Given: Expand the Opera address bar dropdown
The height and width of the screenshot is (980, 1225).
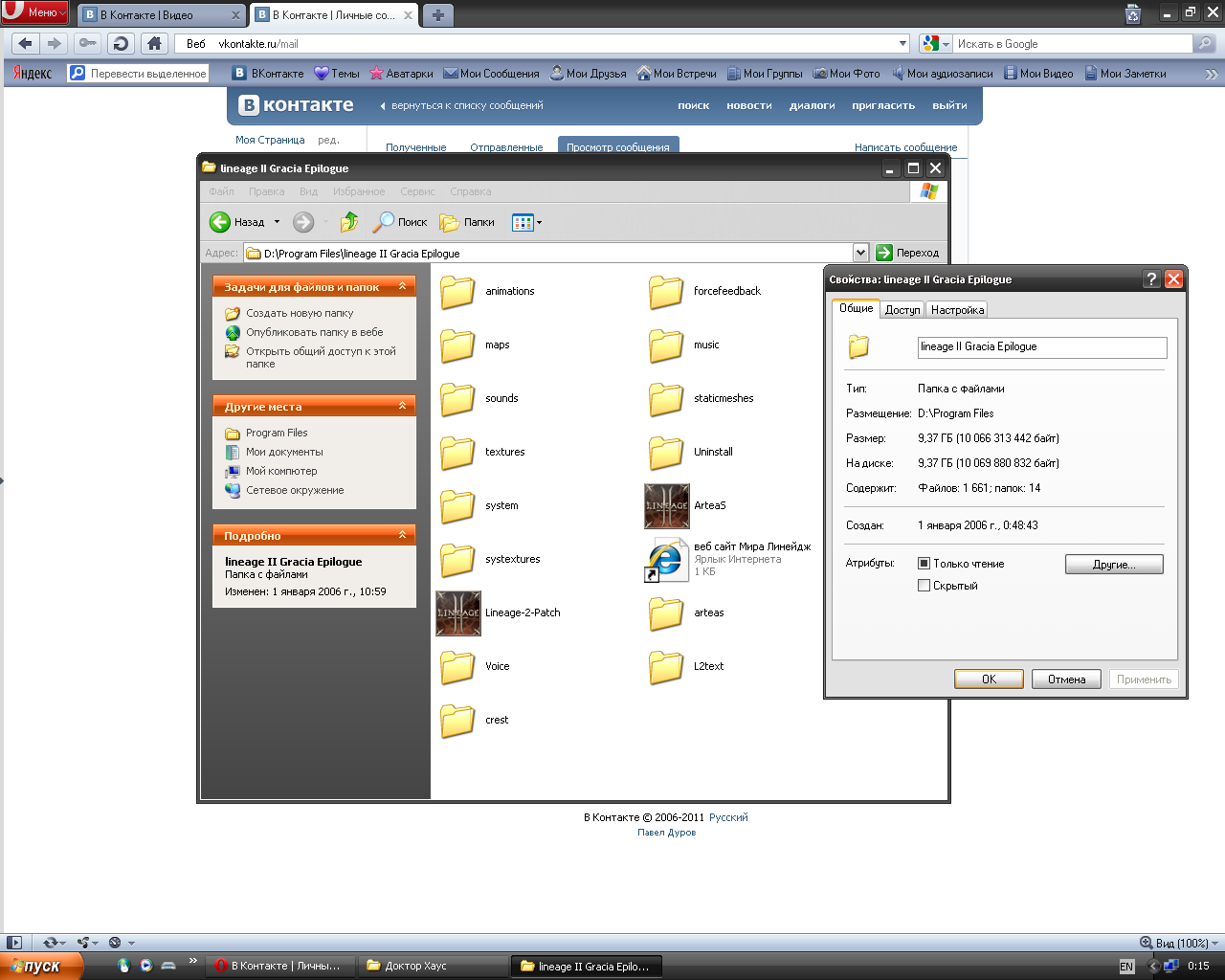Looking at the screenshot, I should tap(902, 43).
